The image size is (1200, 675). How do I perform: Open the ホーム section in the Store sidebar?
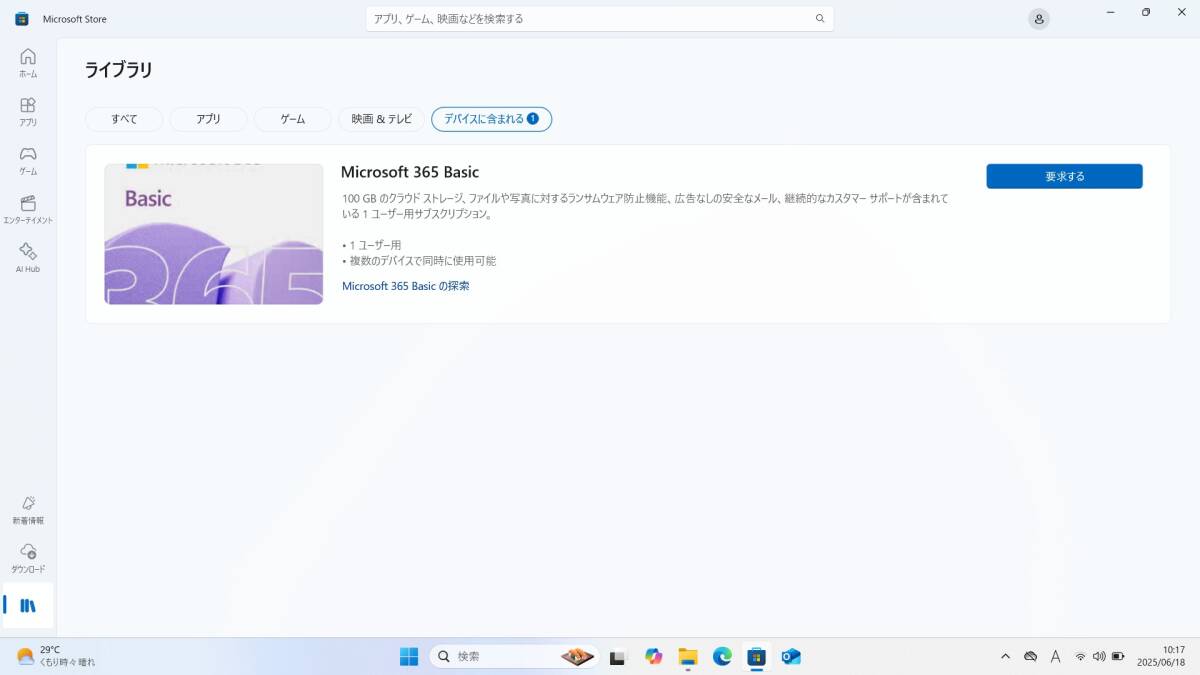tap(27, 62)
